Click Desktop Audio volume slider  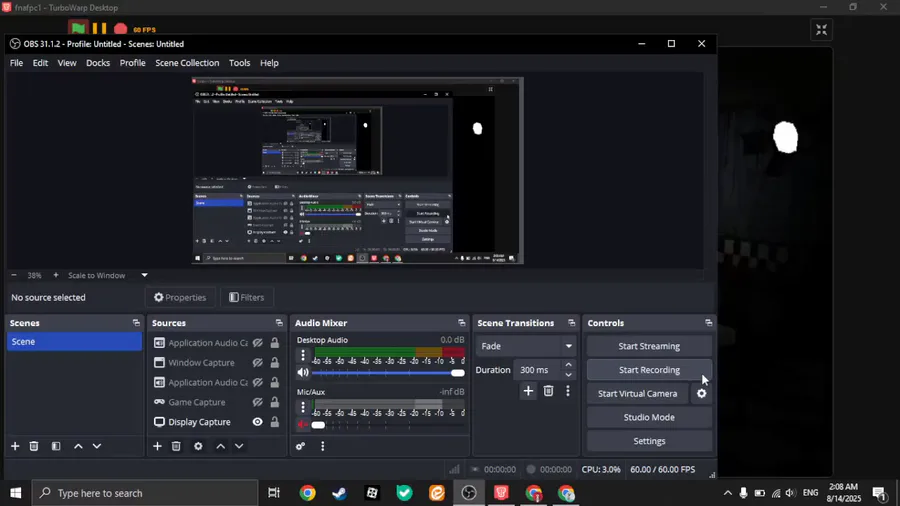389,373
